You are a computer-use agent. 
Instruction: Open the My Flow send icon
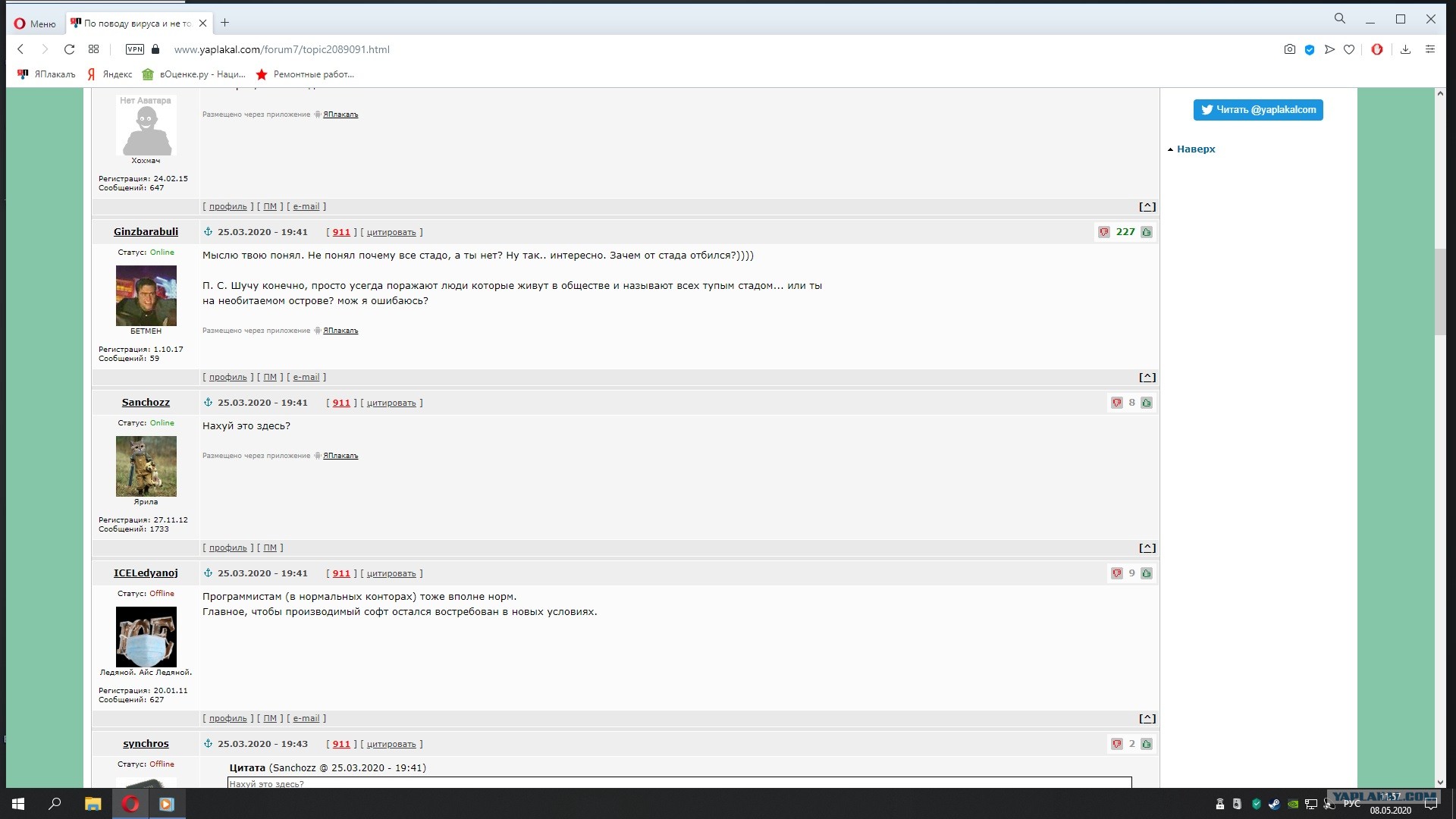[1329, 49]
